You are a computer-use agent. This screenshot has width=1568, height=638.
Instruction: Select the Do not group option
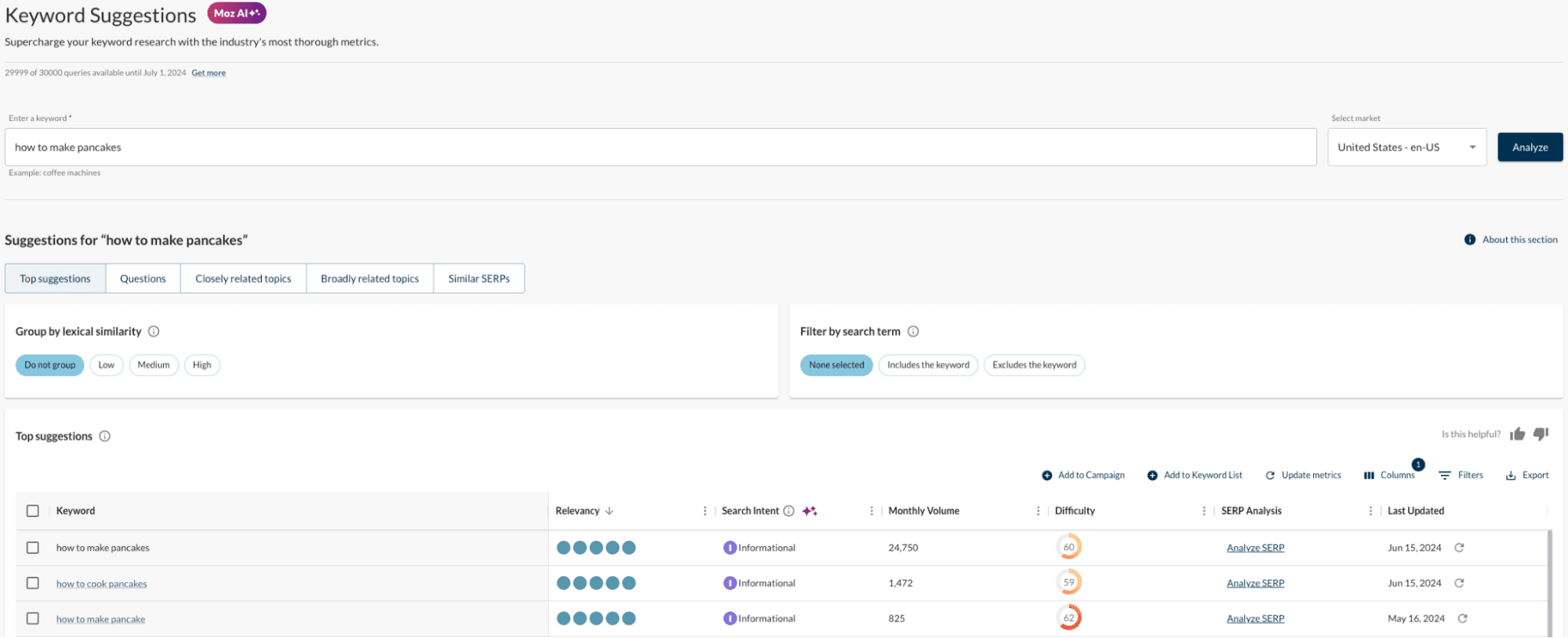tap(49, 365)
